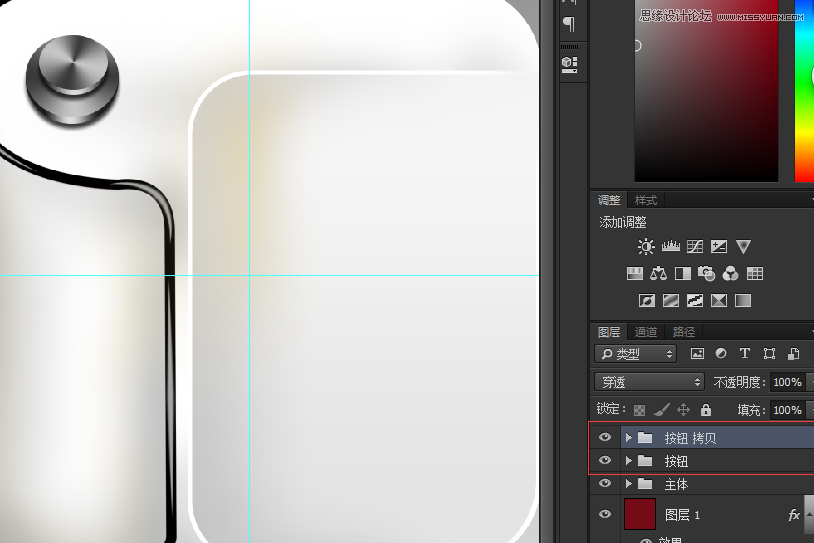Switch to the 调整 tab
This screenshot has width=814, height=543.
pos(609,200)
